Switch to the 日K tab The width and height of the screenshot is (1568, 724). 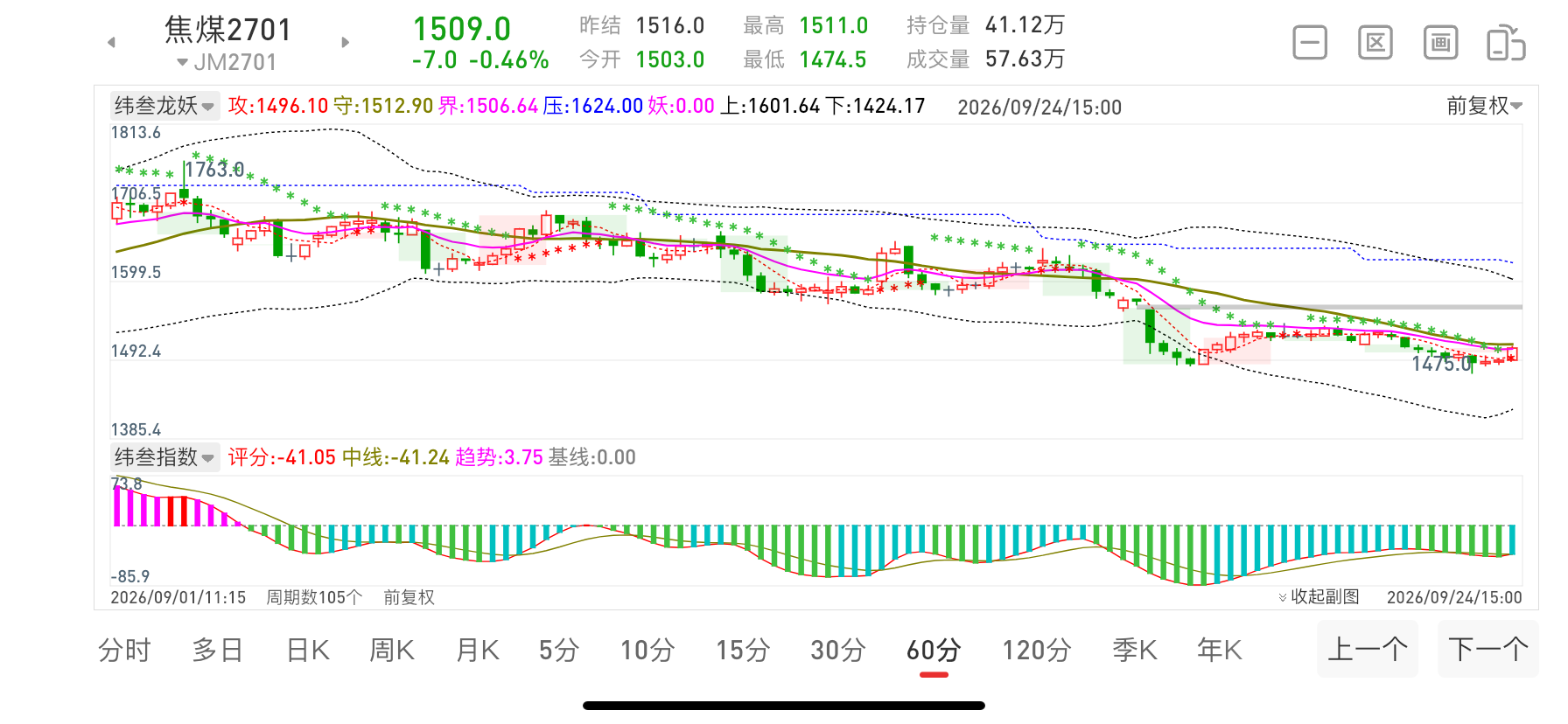tap(308, 651)
